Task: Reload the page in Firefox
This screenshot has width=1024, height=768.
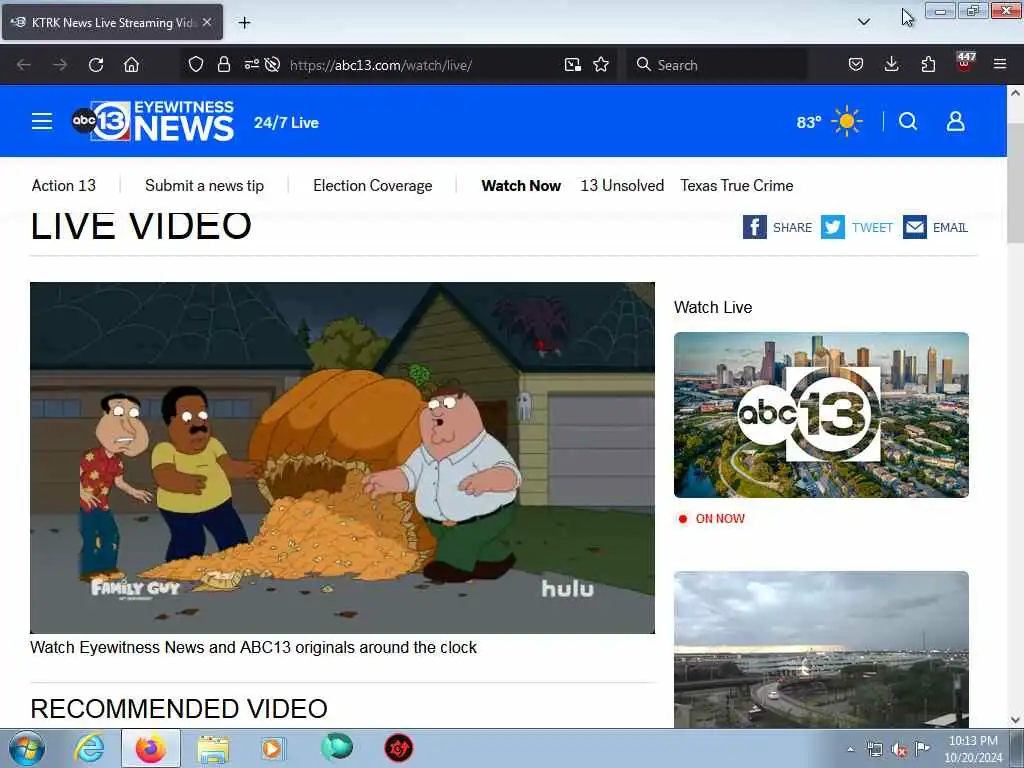Action: tap(96, 65)
